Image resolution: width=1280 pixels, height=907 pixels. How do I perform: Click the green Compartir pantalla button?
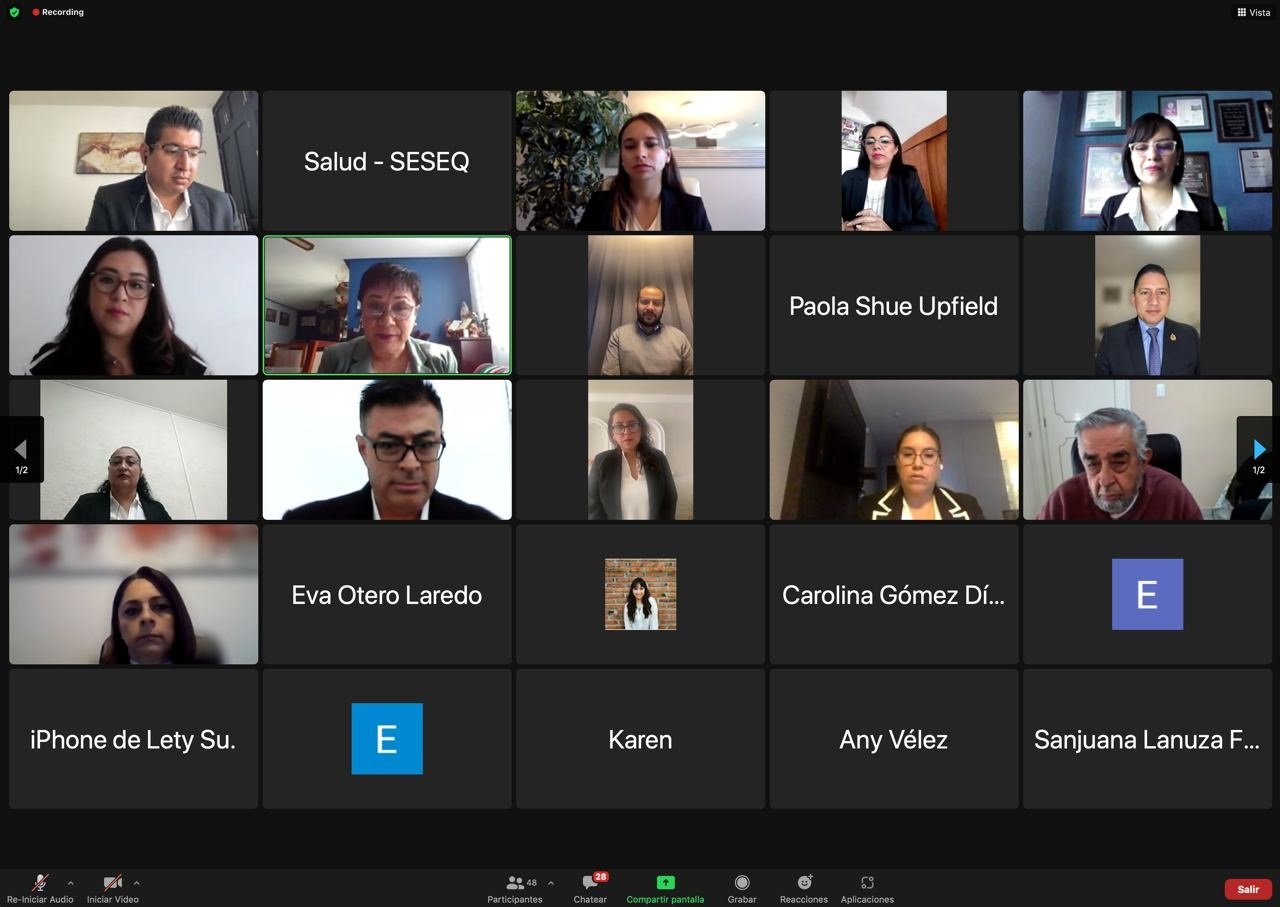tap(665, 887)
